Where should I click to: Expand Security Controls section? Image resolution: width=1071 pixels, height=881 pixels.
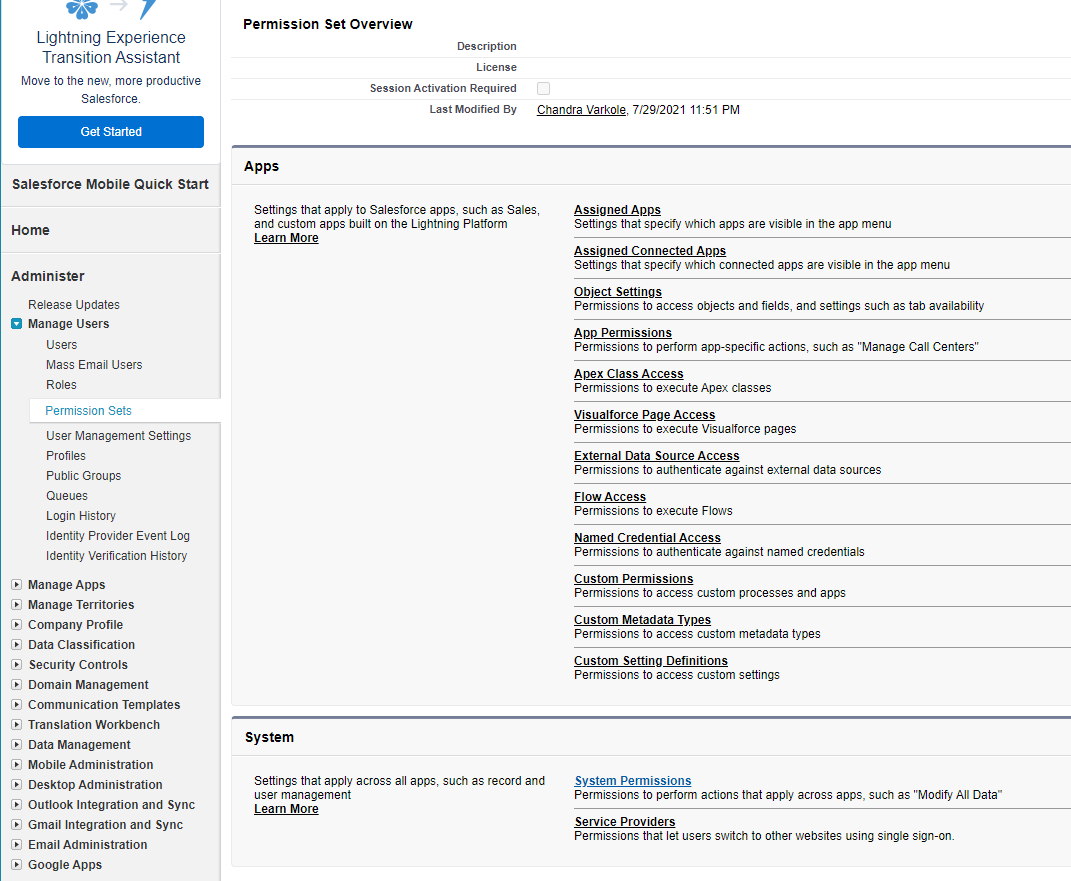[16, 665]
